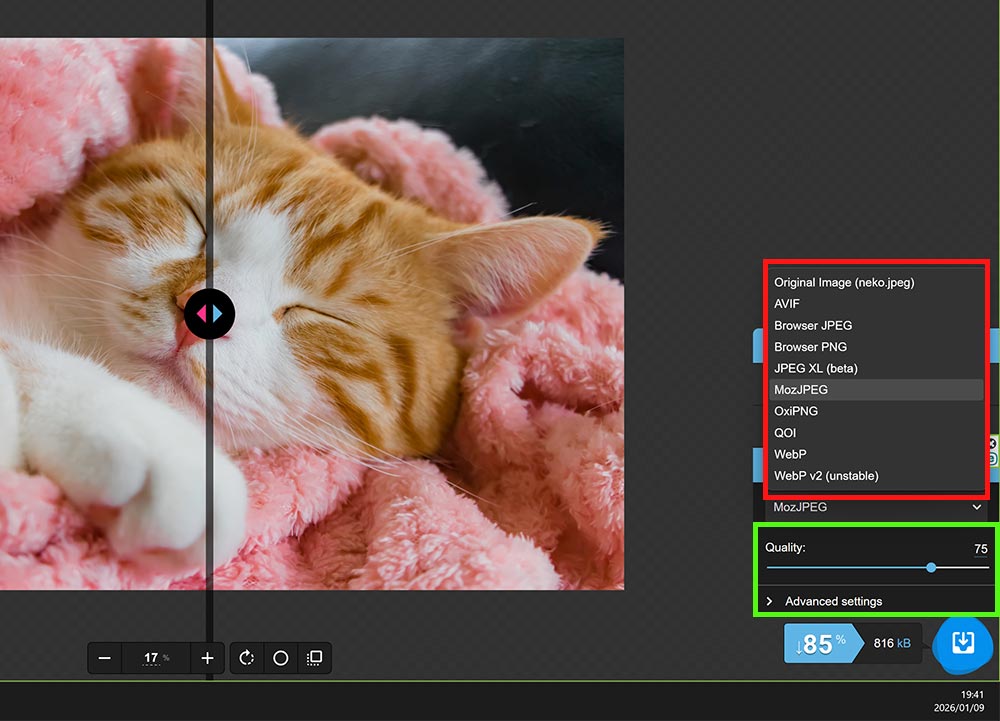Click the blue download image button
This screenshot has width=1000, height=721.
click(x=962, y=644)
